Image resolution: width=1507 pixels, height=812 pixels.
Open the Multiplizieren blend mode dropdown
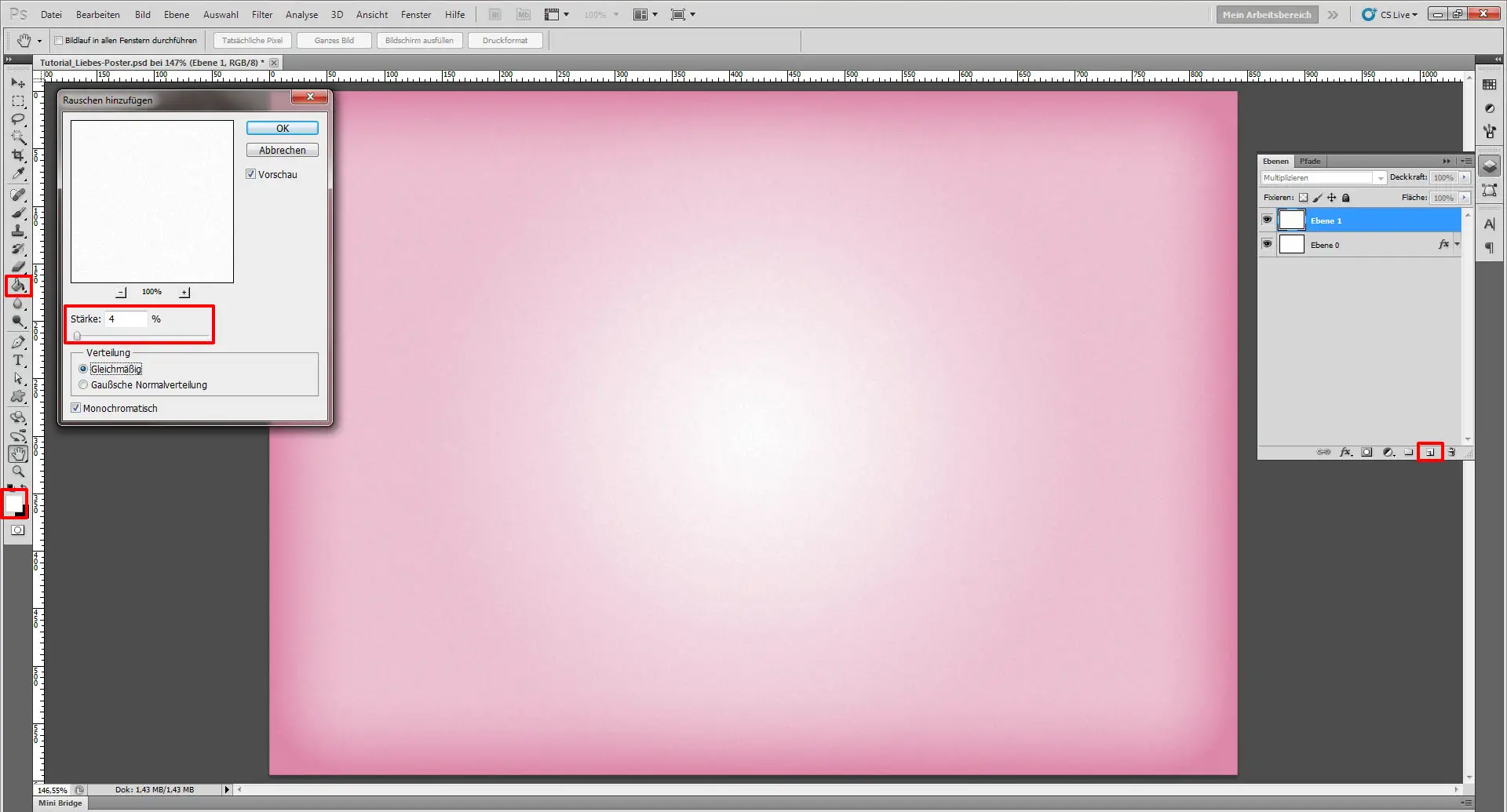[1381, 177]
